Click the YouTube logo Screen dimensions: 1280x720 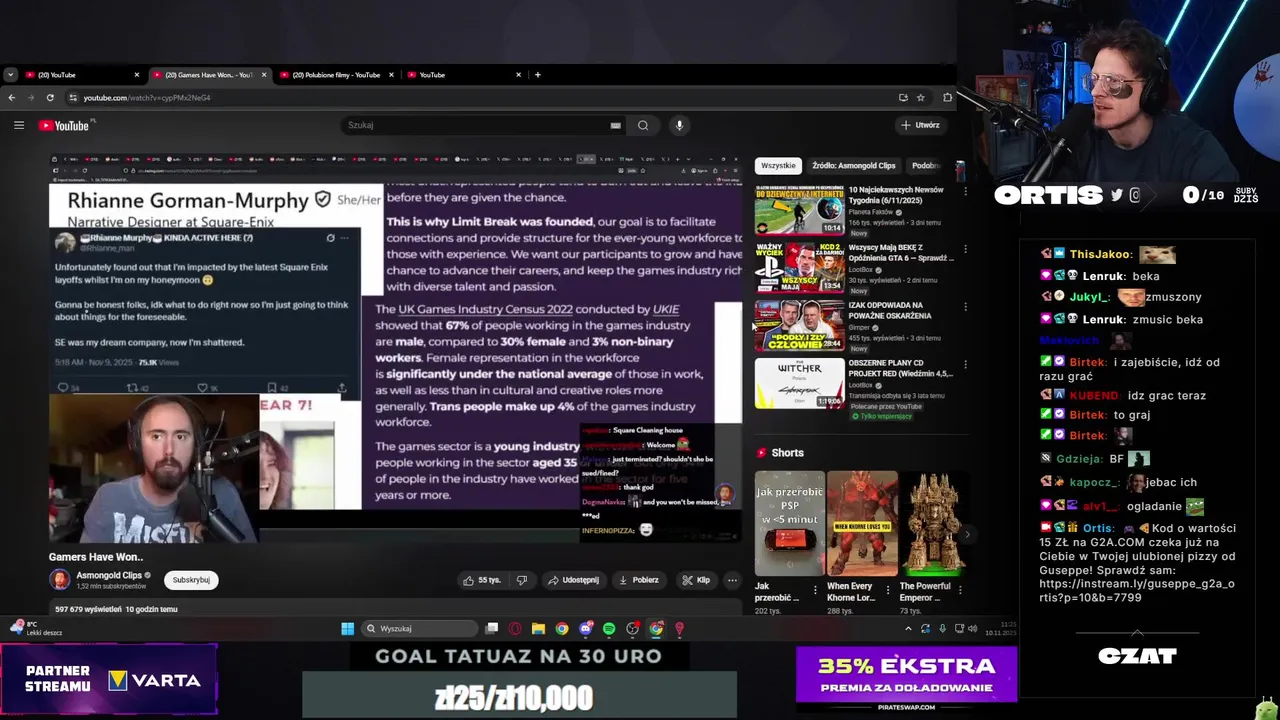pyautogui.click(x=64, y=125)
